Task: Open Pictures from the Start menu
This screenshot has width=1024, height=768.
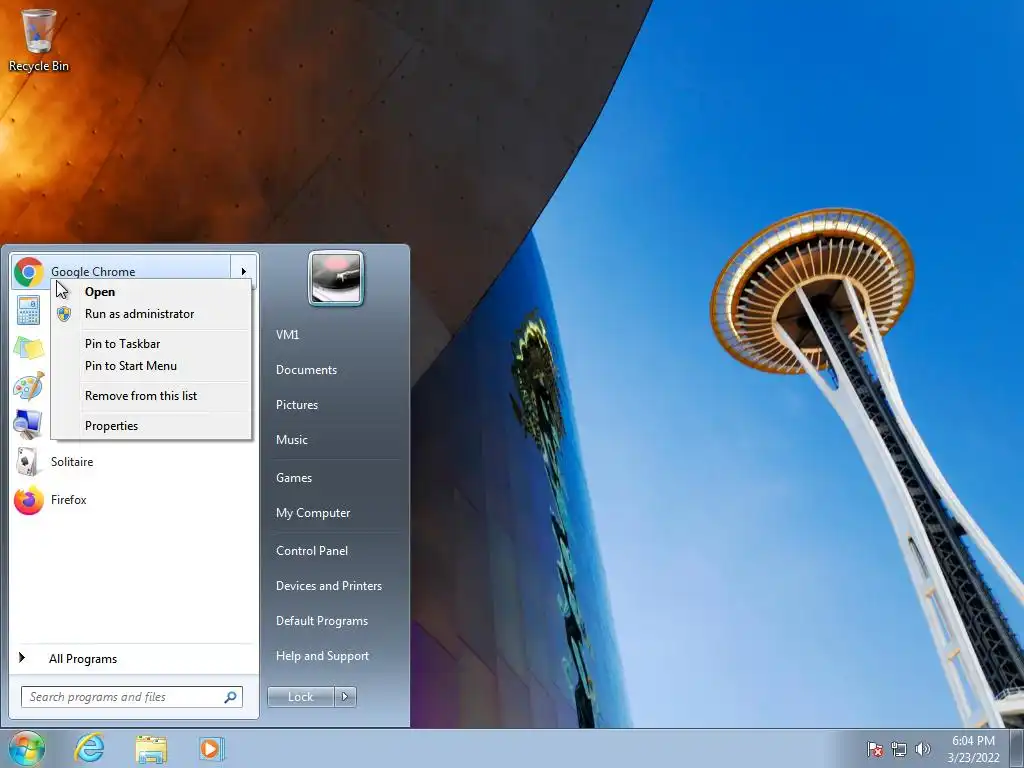Action: click(296, 405)
